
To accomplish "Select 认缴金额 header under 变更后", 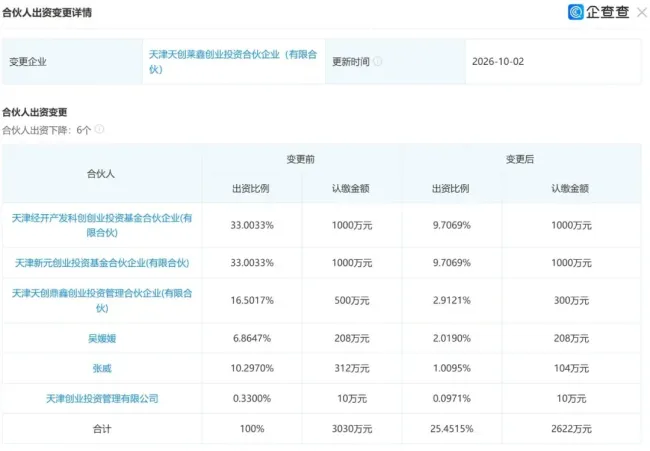I will tap(570, 189).
